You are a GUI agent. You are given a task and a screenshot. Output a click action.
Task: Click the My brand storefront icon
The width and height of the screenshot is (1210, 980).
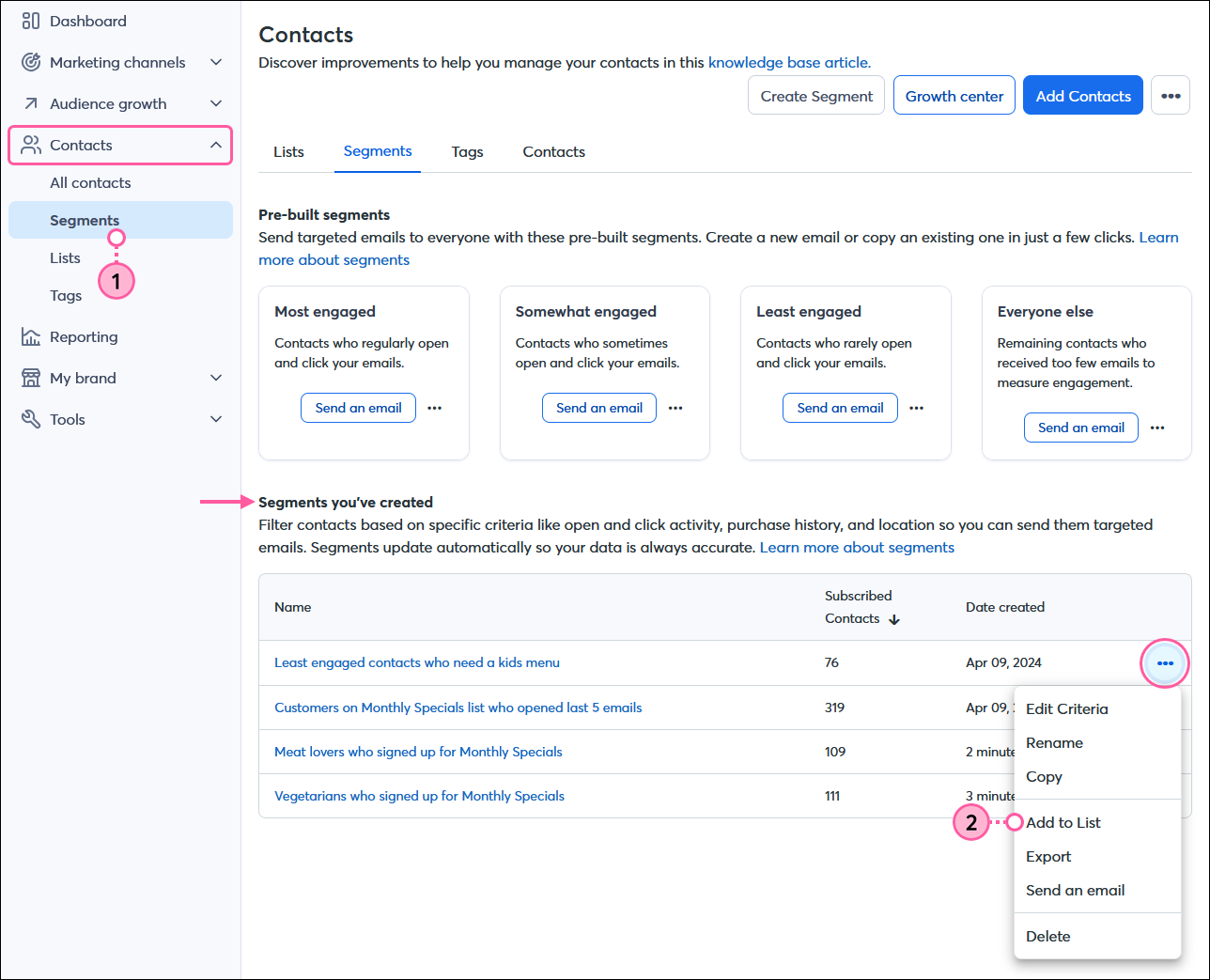pos(31,378)
